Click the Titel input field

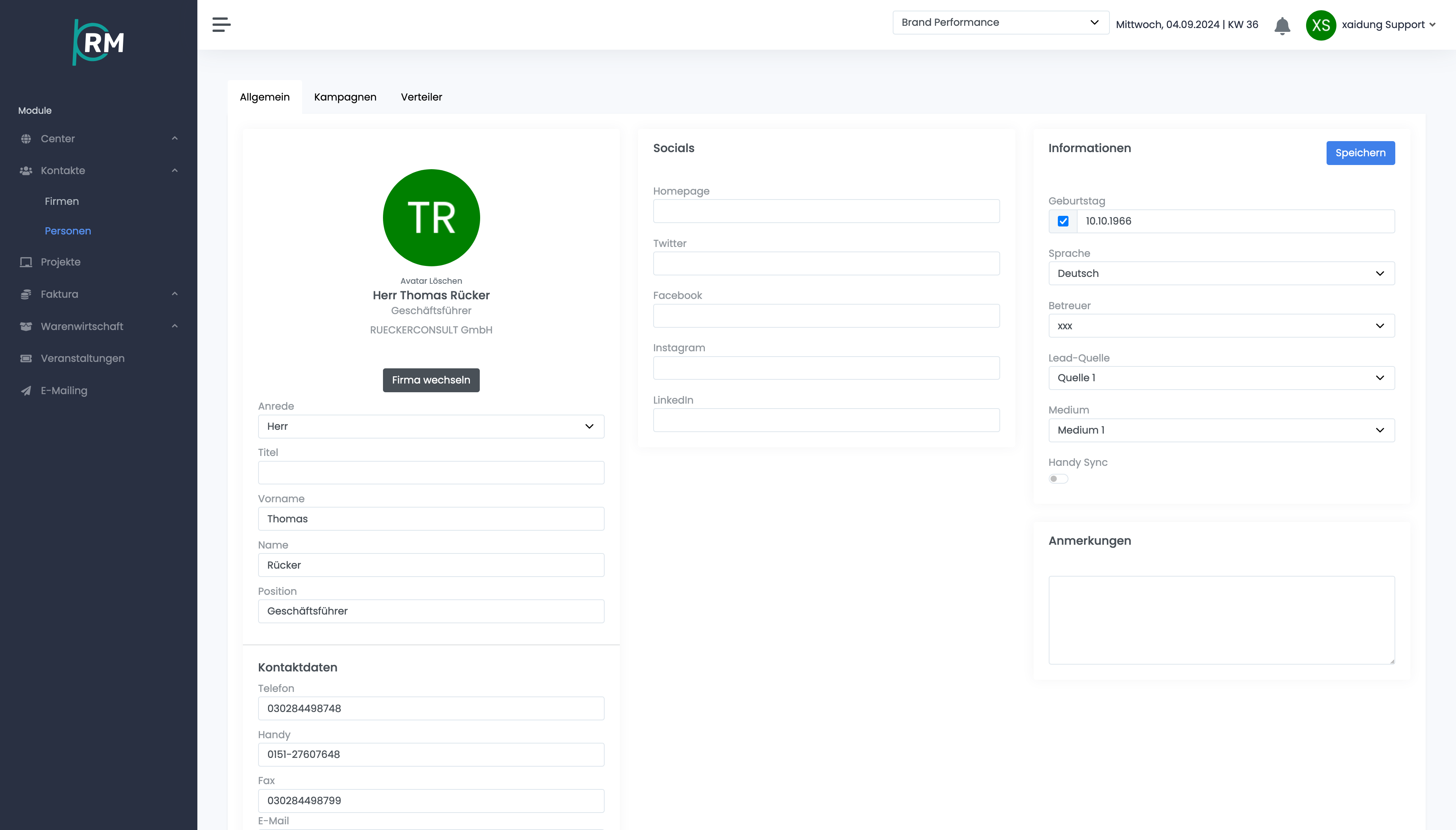(x=431, y=473)
